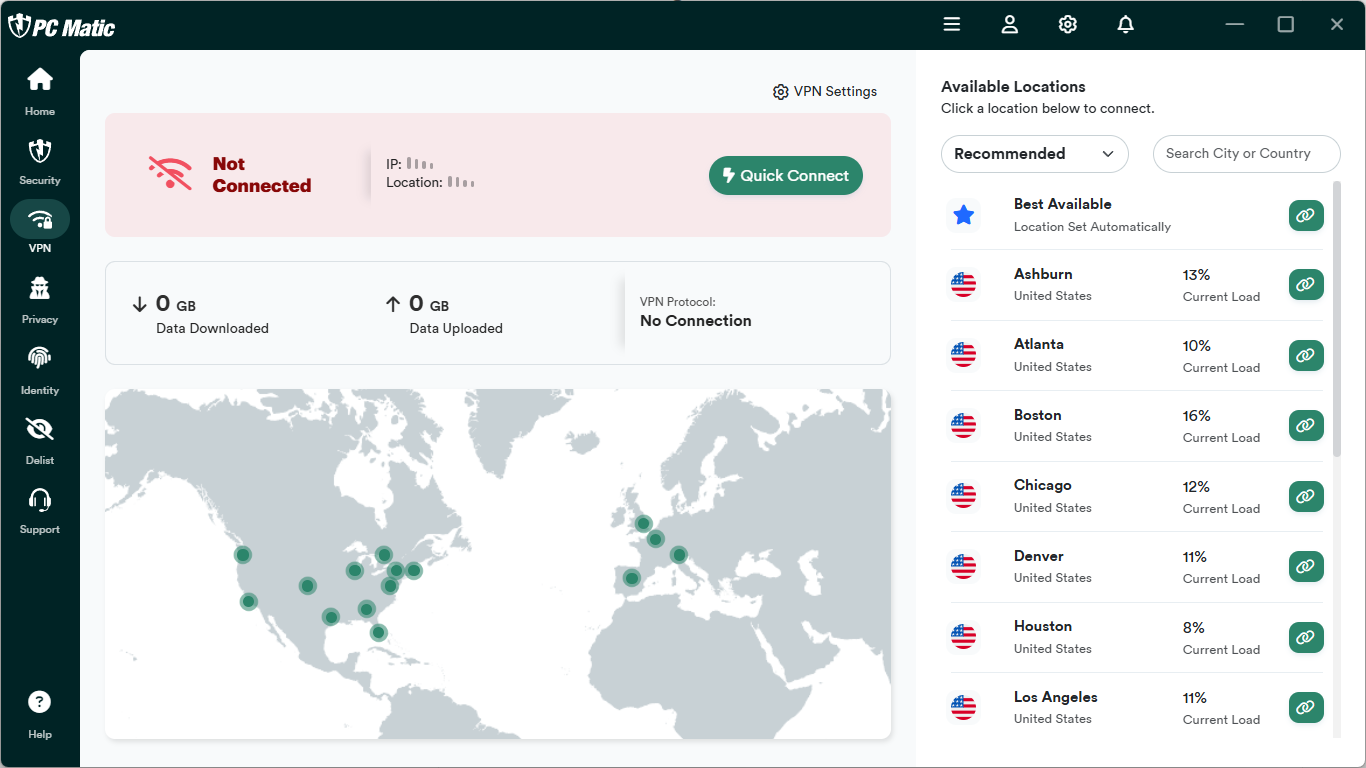Click the locations list scrollbar

pyautogui.click(x=1337, y=318)
